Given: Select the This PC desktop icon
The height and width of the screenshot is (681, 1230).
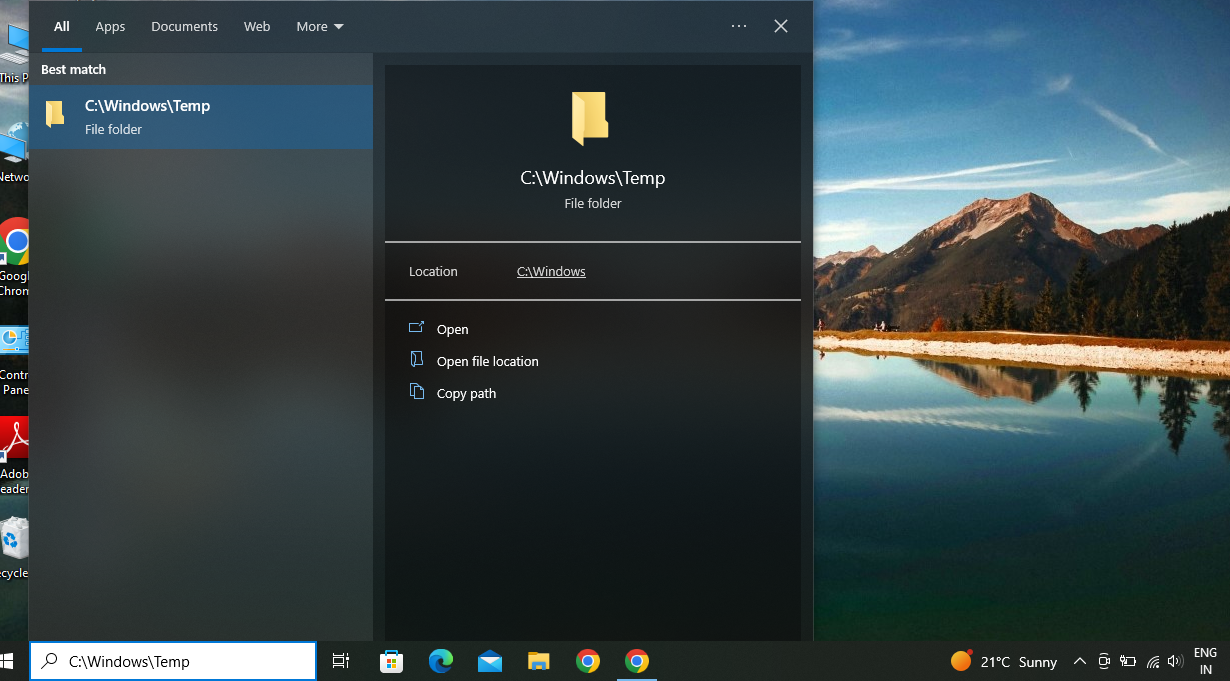Looking at the screenshot, I should pyautogui.click(x=14, y=53).
